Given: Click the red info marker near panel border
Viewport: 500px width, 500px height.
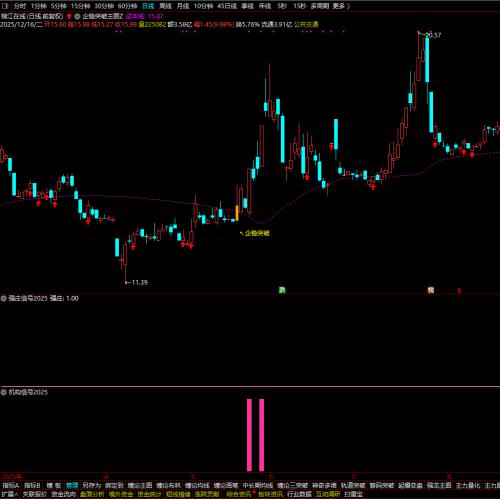Looking at the screenshot, I should (459, 291).
